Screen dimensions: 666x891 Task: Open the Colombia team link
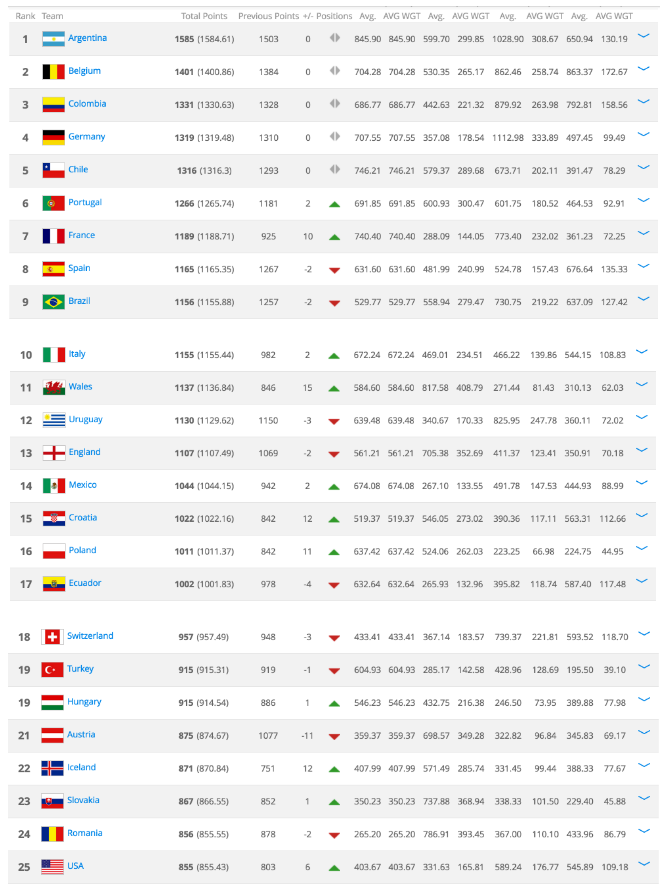[x=87, y=104]
